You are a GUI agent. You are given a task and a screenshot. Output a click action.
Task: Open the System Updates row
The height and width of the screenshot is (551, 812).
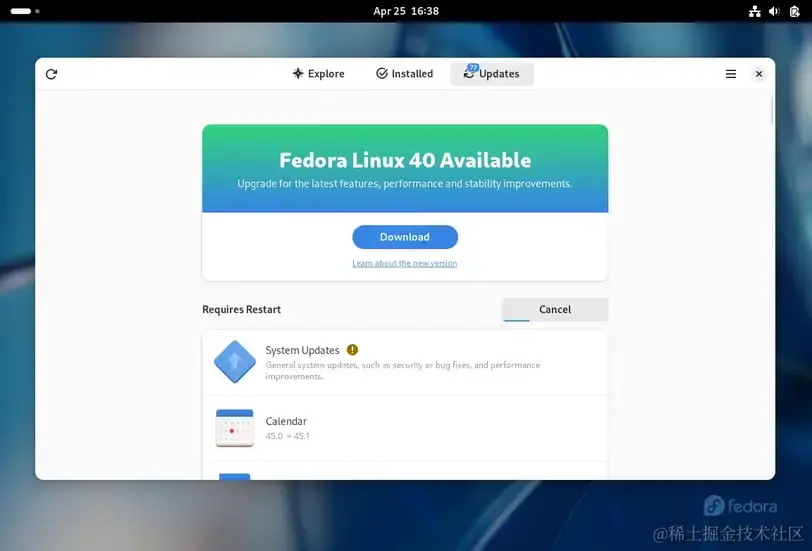coord(405,362)
